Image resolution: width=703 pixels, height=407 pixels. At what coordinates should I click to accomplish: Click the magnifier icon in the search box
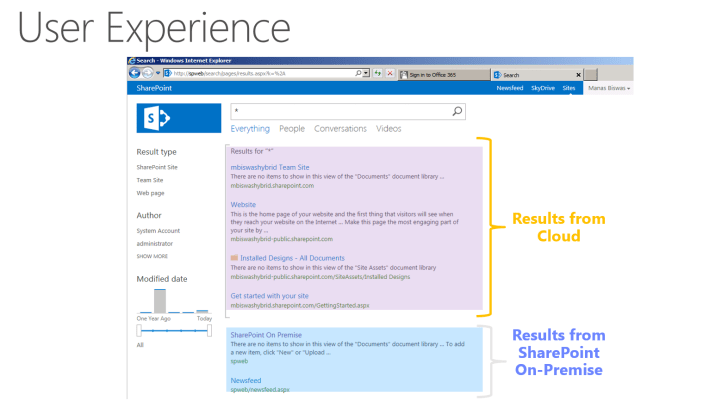[457, 112]
